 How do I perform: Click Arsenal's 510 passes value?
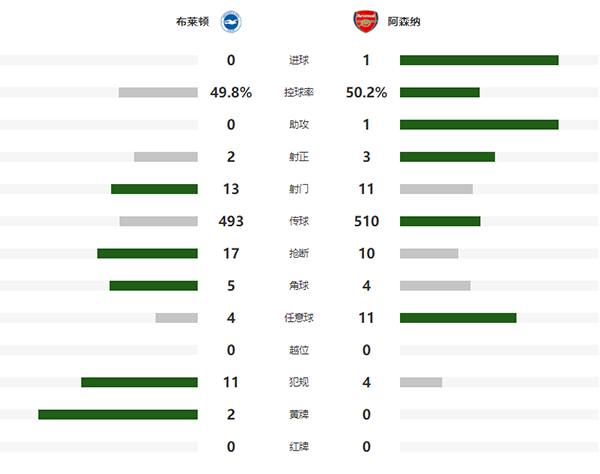tap(367, 221)
